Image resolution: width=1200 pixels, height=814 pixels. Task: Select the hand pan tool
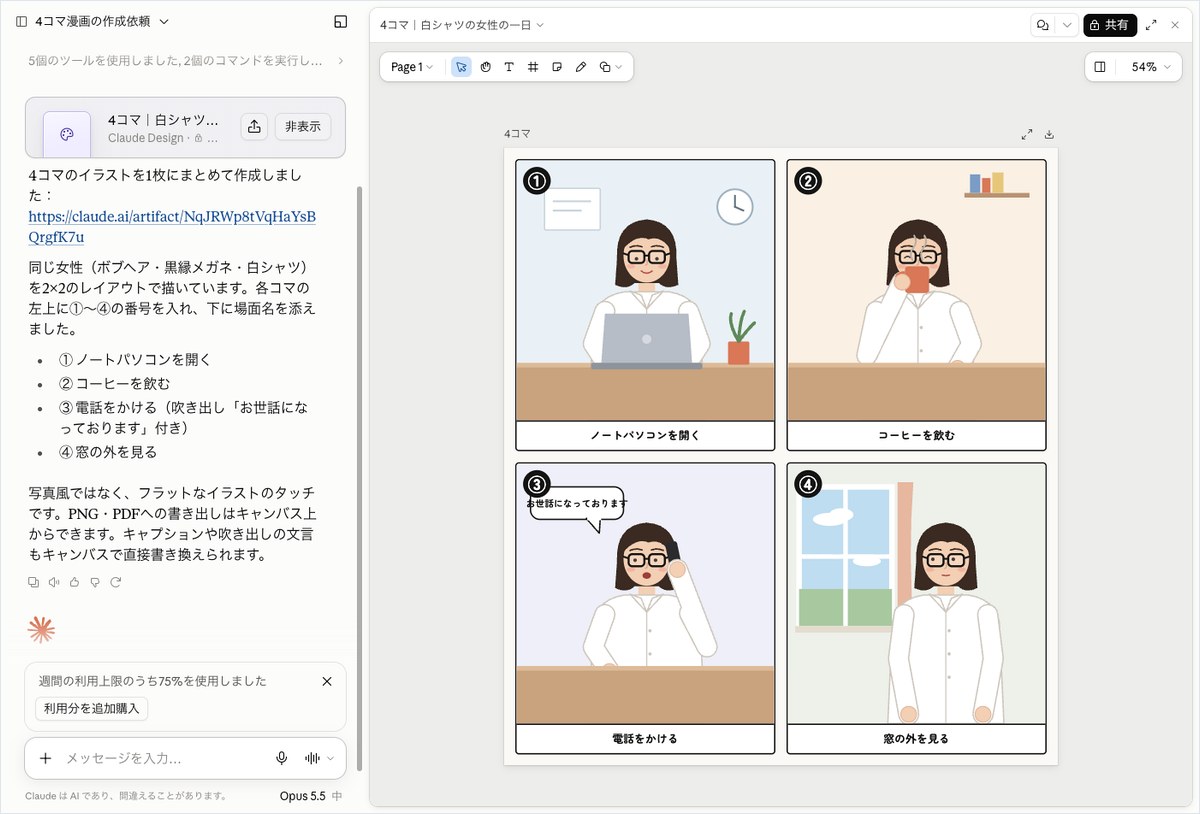(485, 67)
